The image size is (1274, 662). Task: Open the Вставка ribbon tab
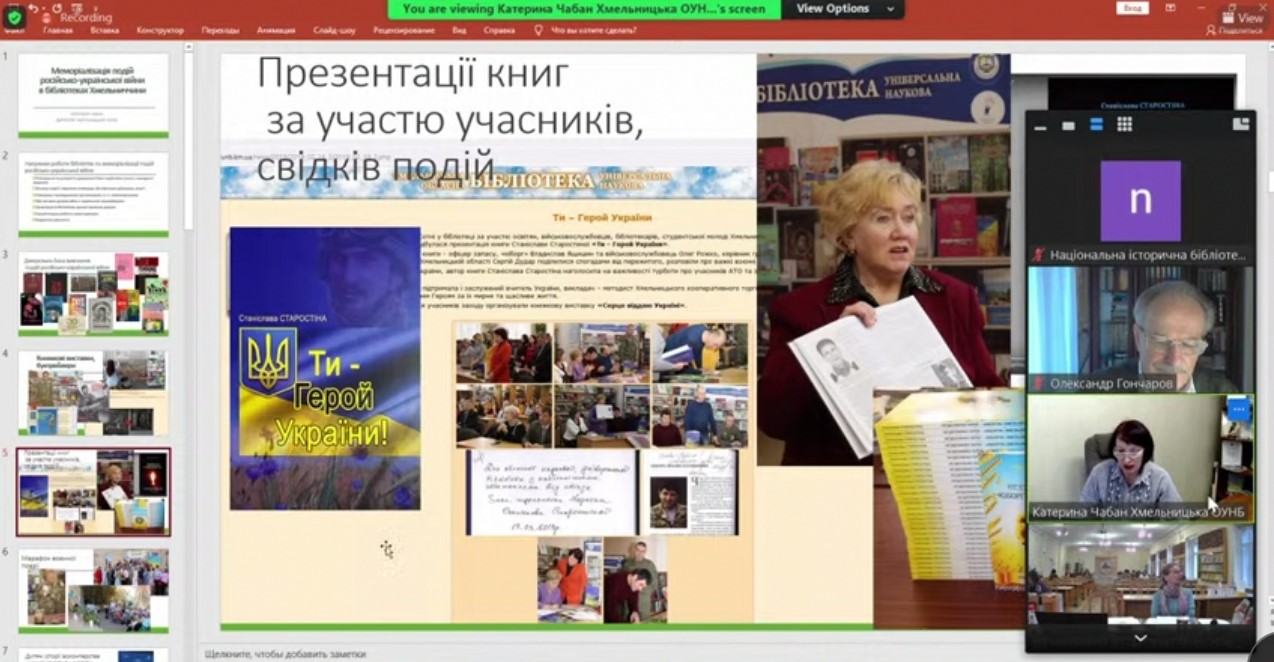104,30
